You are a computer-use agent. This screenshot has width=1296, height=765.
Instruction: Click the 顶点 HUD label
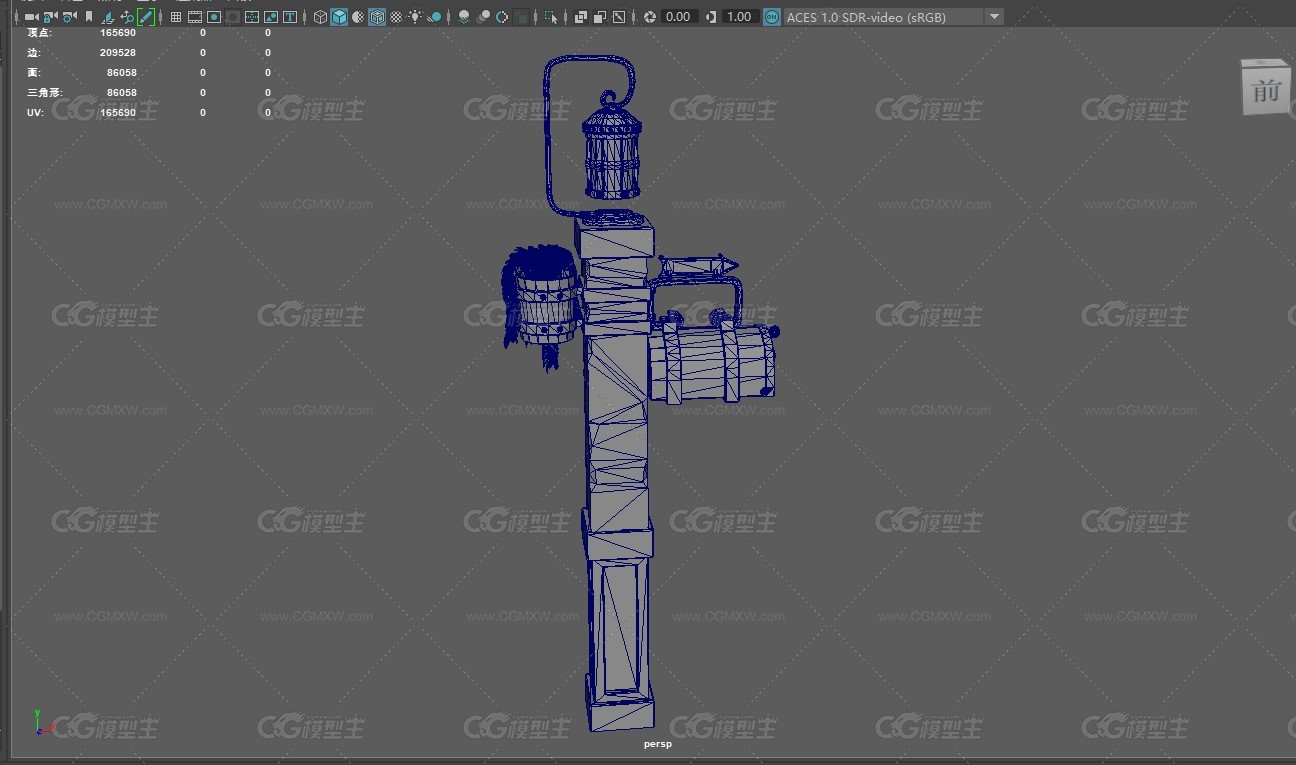click(x=39, y=33)
